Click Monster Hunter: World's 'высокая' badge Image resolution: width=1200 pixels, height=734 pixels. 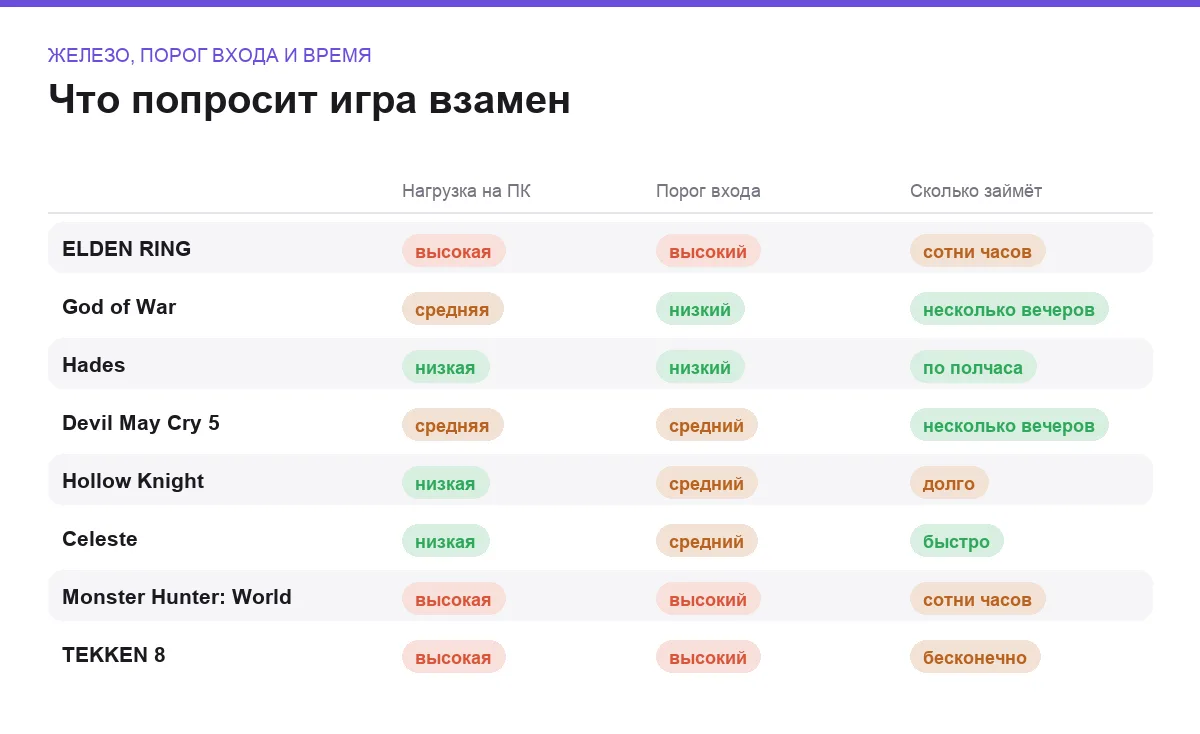tap(454, 599)
